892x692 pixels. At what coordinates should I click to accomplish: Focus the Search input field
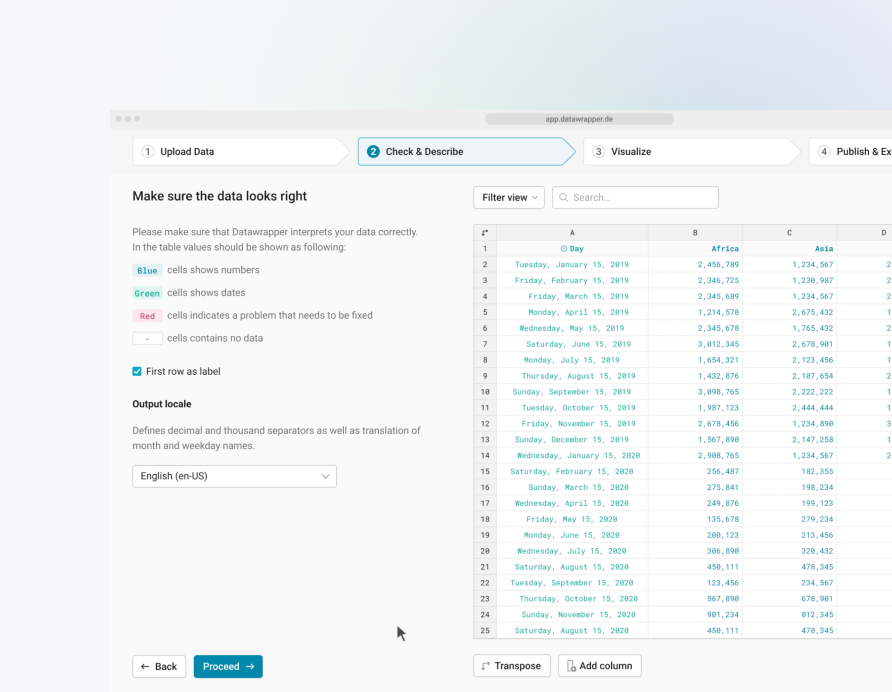[x=635, y=197]
